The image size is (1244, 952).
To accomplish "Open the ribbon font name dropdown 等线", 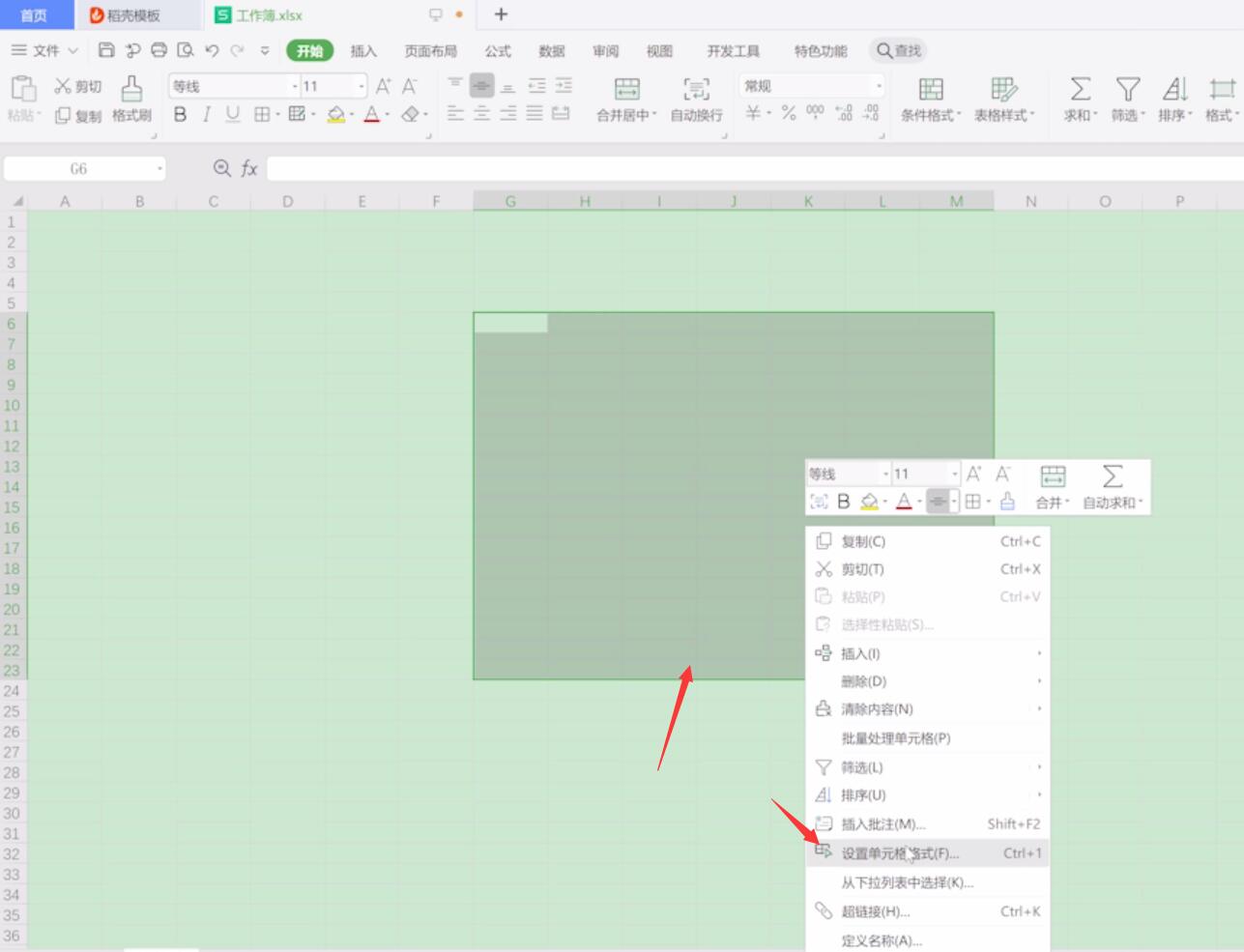I will pyautogui.click(x=295, y=86).
